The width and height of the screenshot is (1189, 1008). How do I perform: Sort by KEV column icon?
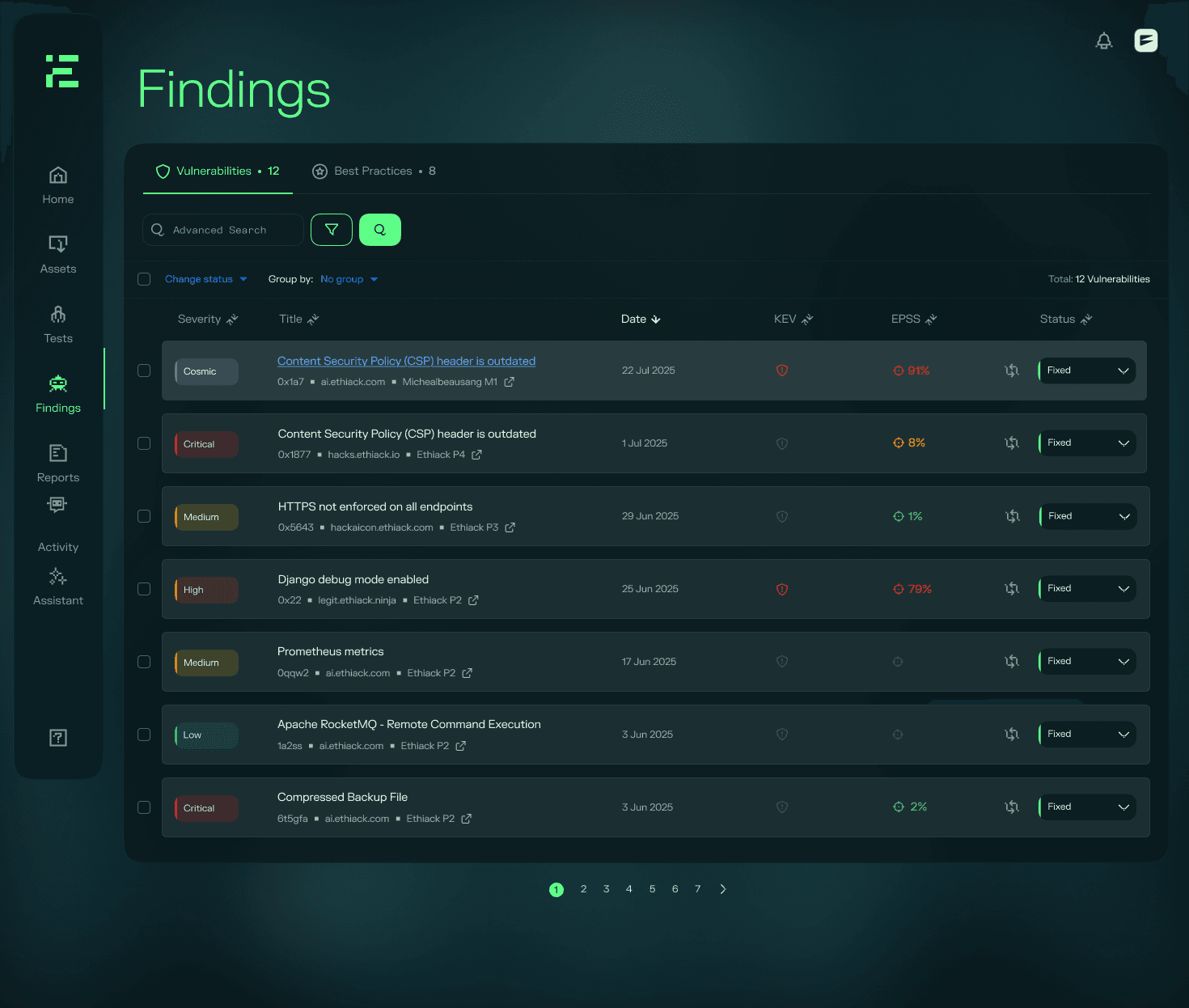(x=807, y=320)
